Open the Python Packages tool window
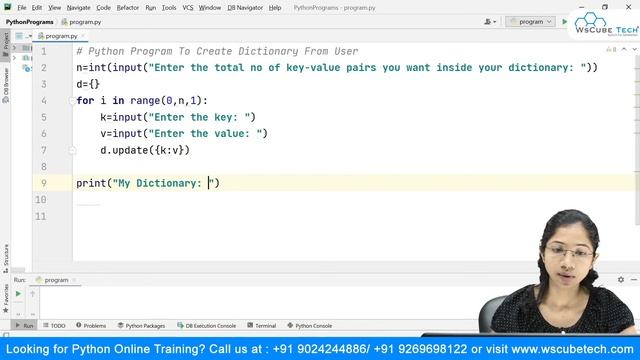This screenshot has height=360, width=640. (141, 326)
